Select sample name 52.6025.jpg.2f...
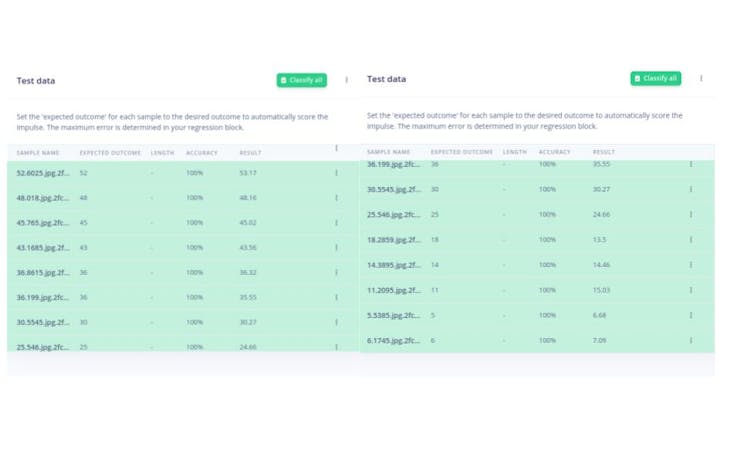Image resolution: width=740 pixels, height=463 pixels. click(43, 173)
